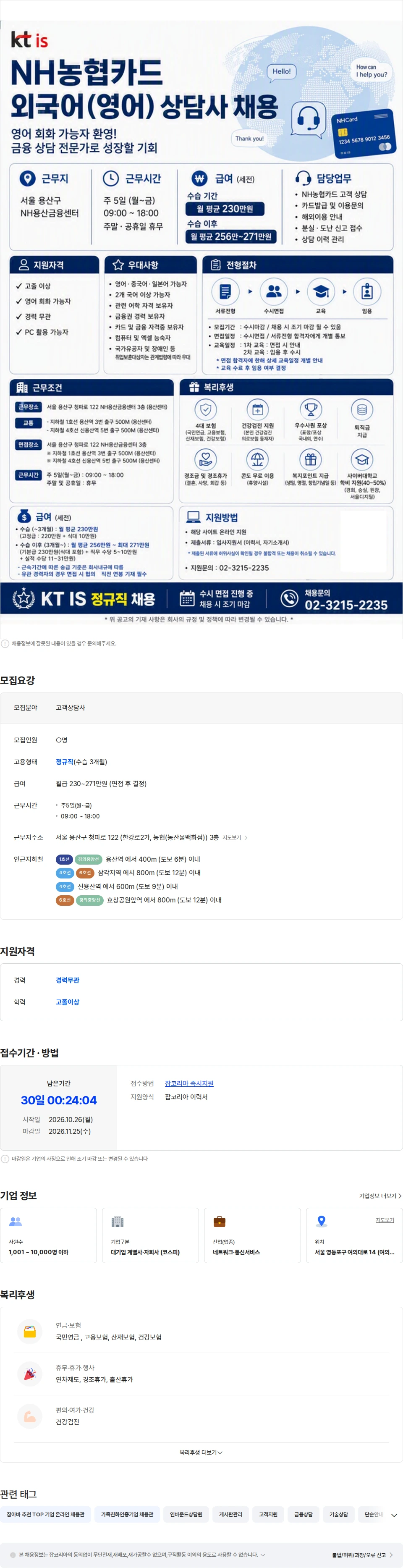
Task: Click the 교육 graduation cap icon
Action: 321,291
